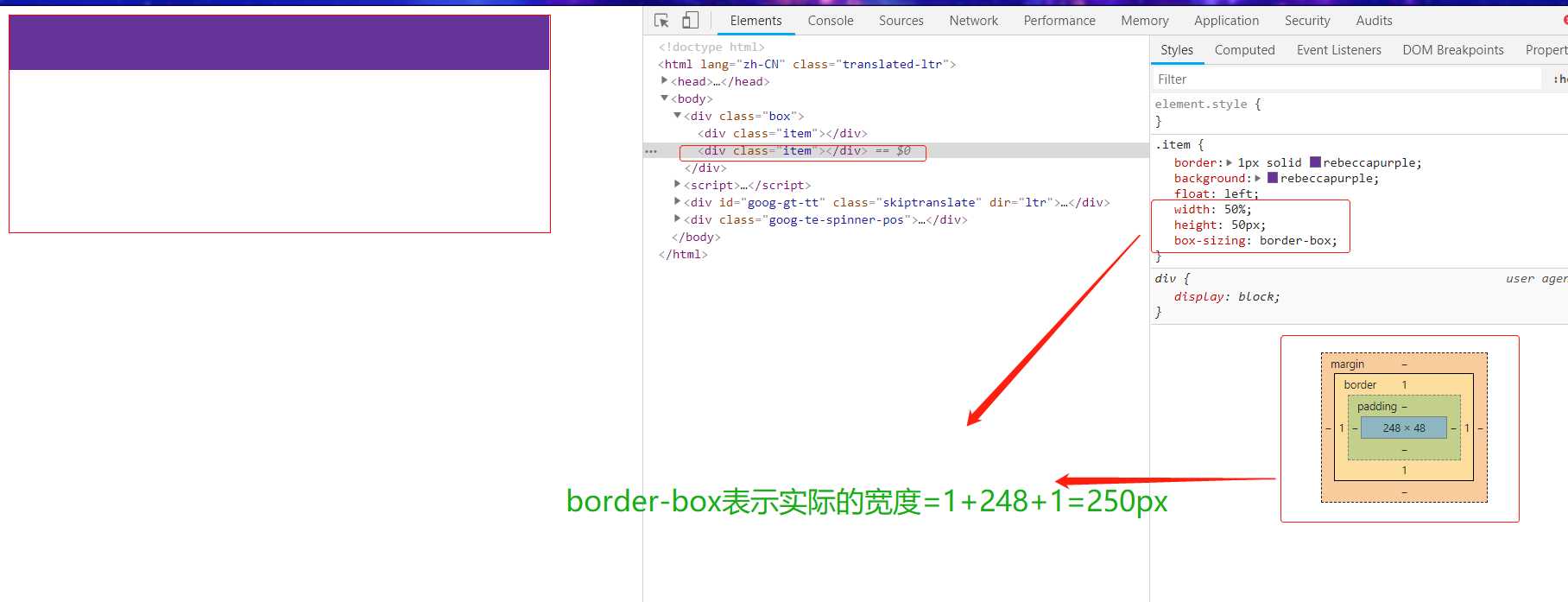Click the purple item block in page

tap(280, 42)
